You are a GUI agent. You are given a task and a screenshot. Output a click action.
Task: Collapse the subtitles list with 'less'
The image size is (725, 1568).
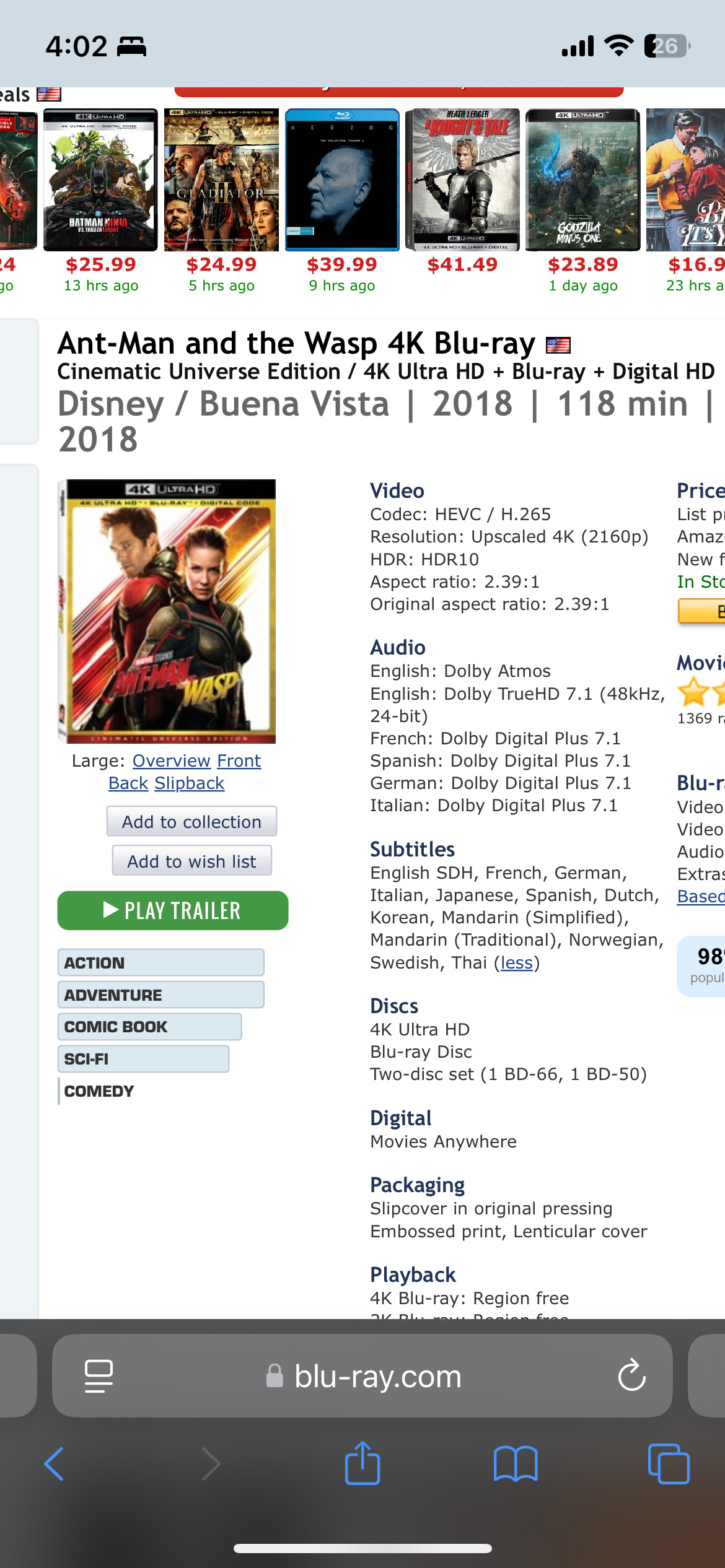pos(517,963)
